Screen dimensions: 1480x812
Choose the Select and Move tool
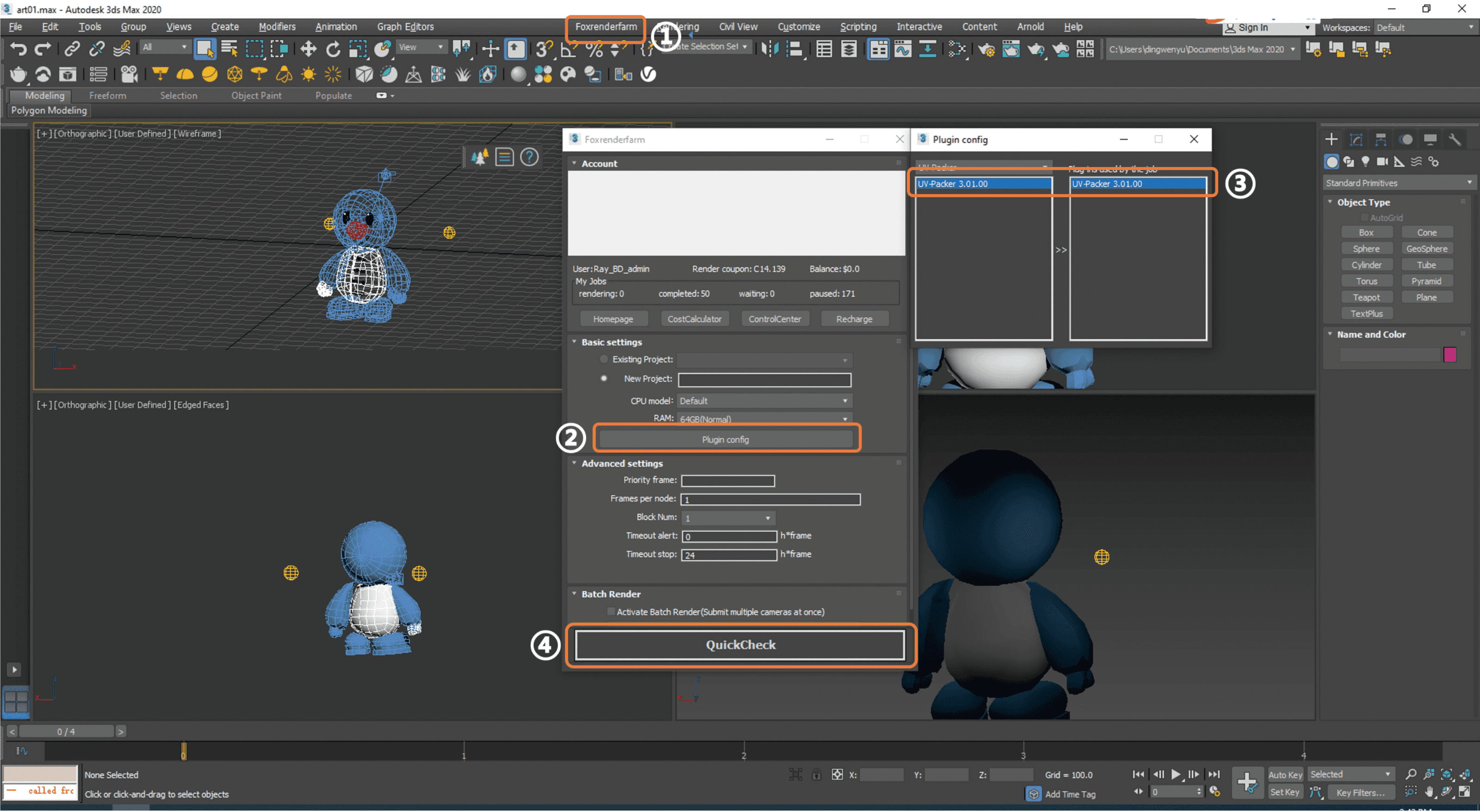308,49
